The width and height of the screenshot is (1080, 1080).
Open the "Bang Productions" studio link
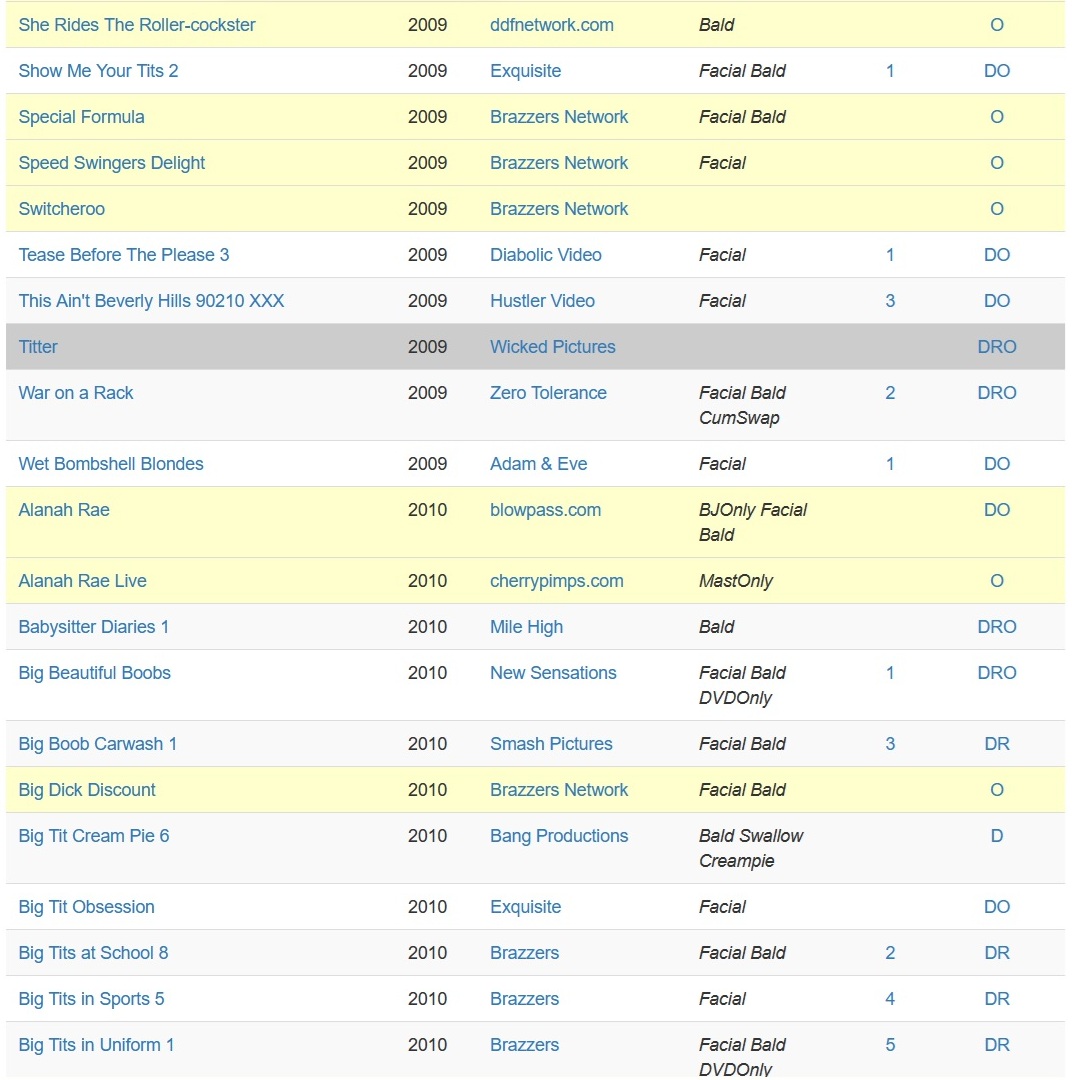(x=559, y=836)
